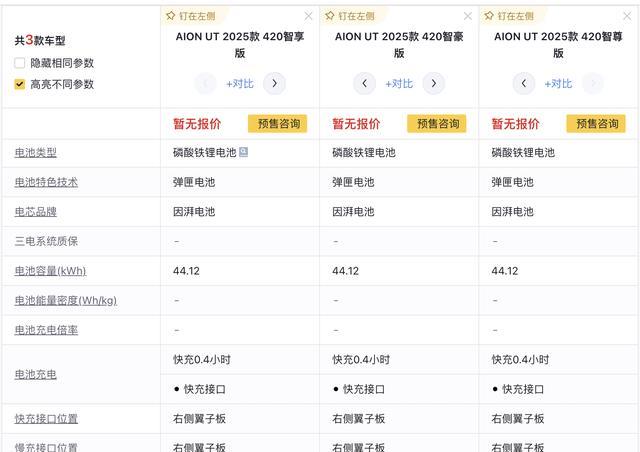Select the 三电系统质保 row label
The image size is (640, 452).
46,241
